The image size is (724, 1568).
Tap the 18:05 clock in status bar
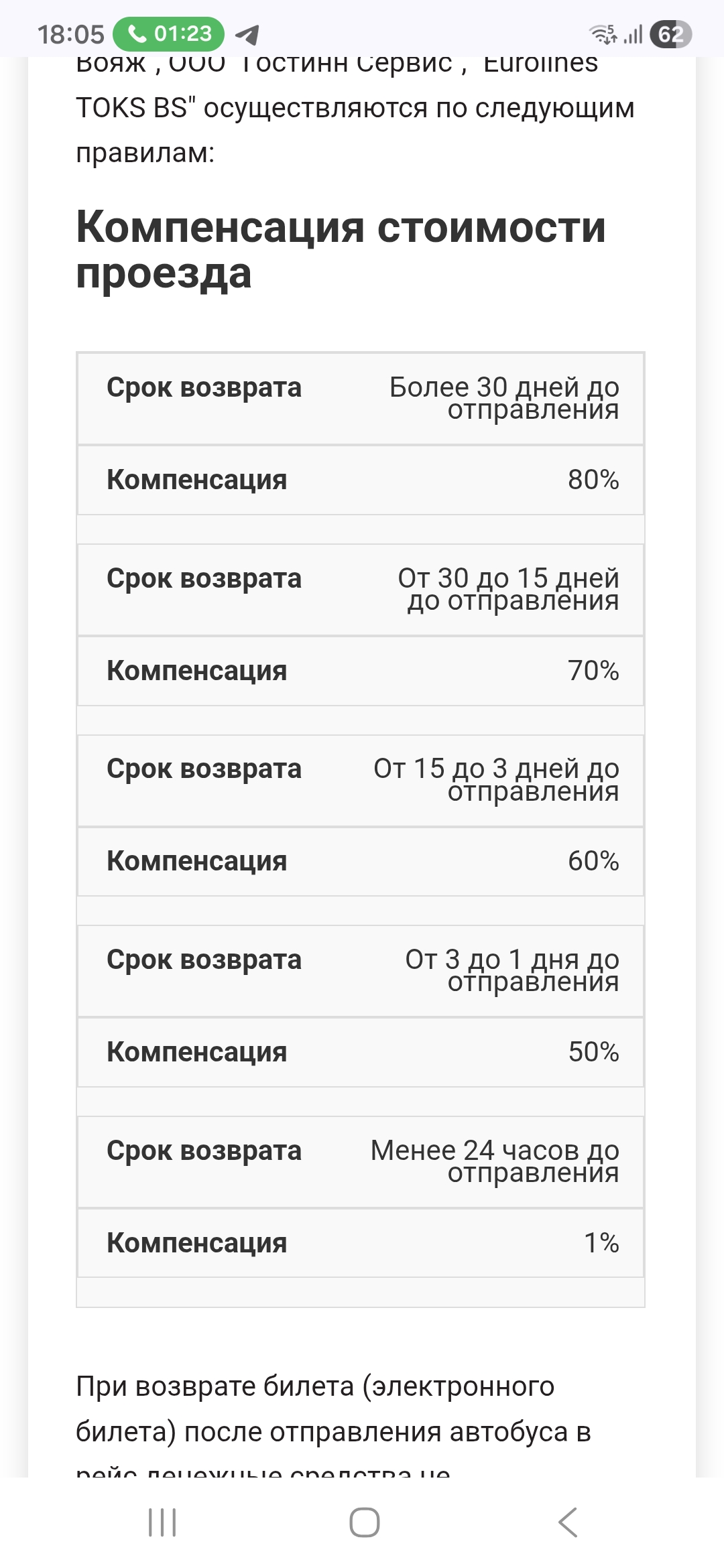[71, 34]
